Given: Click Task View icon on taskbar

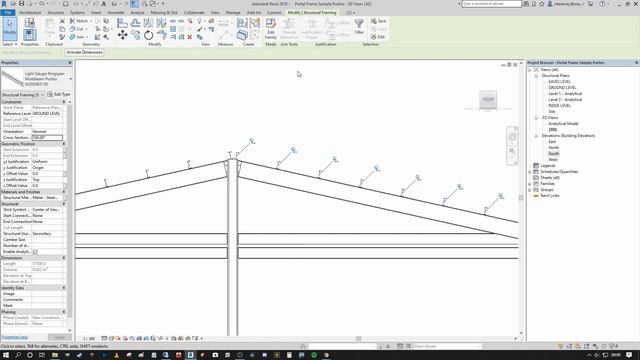Looking at the screenshot, I should 42,355.
